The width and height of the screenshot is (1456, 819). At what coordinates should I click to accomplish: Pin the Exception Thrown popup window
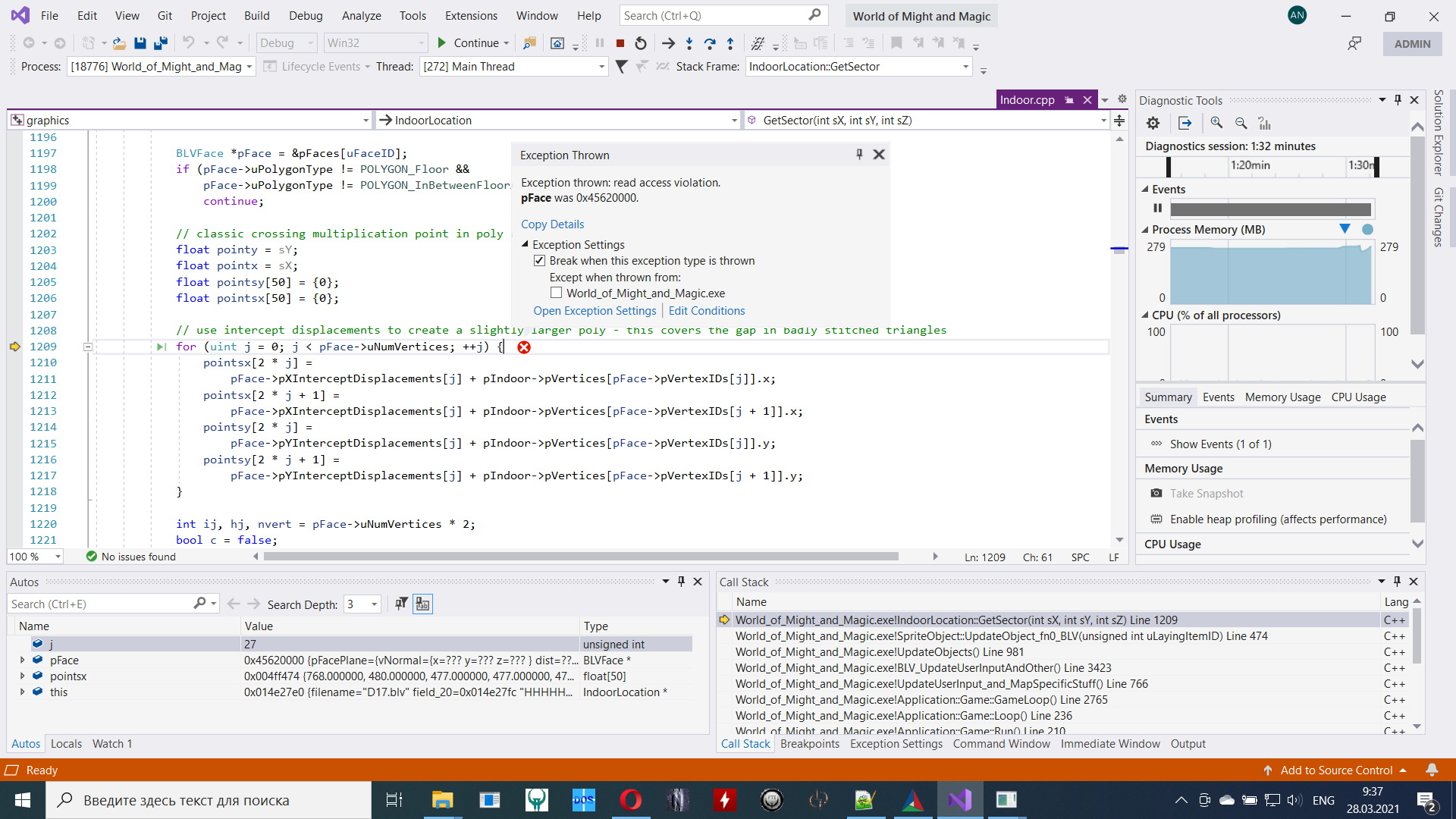pos(858,154)
